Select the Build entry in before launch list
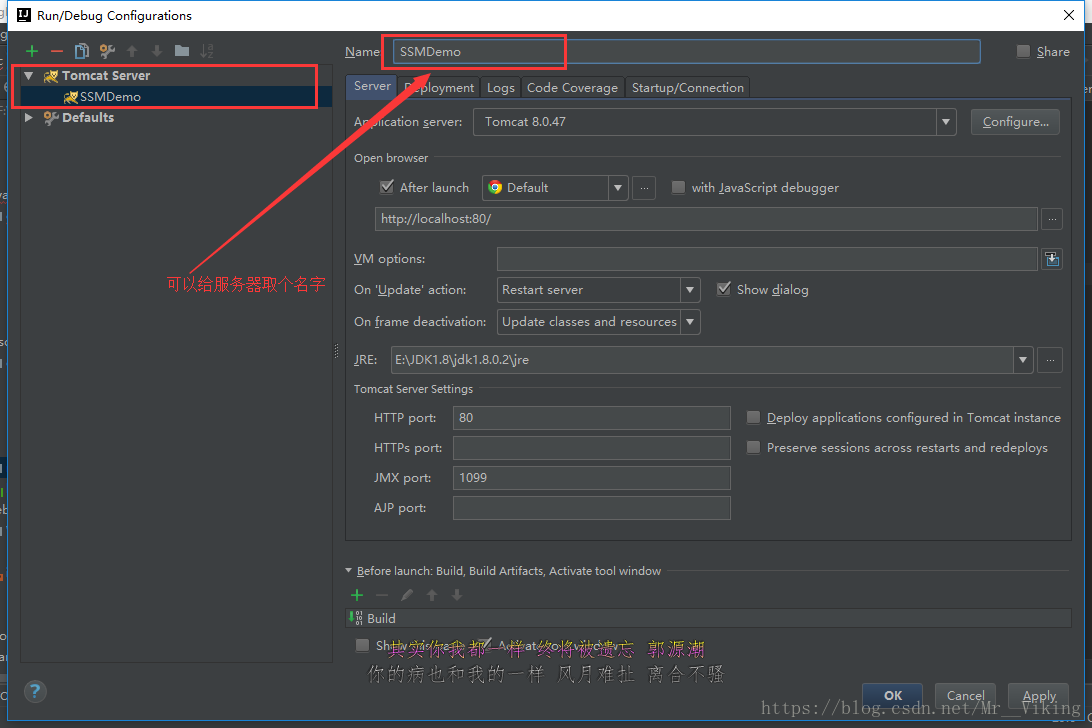This screenshot has height=728, width=1092. click(708, 619)
